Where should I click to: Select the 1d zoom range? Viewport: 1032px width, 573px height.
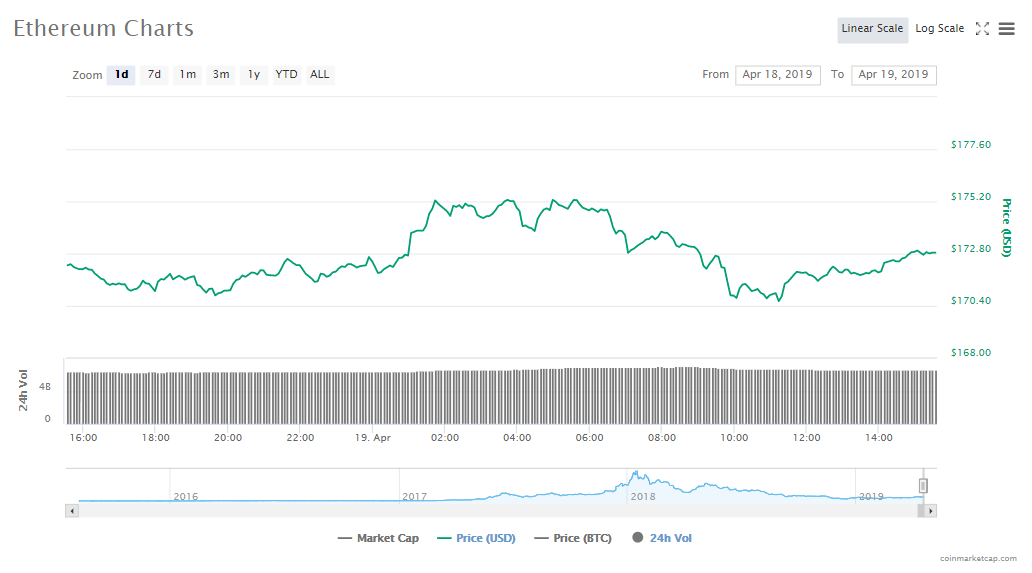pos(121,75)
